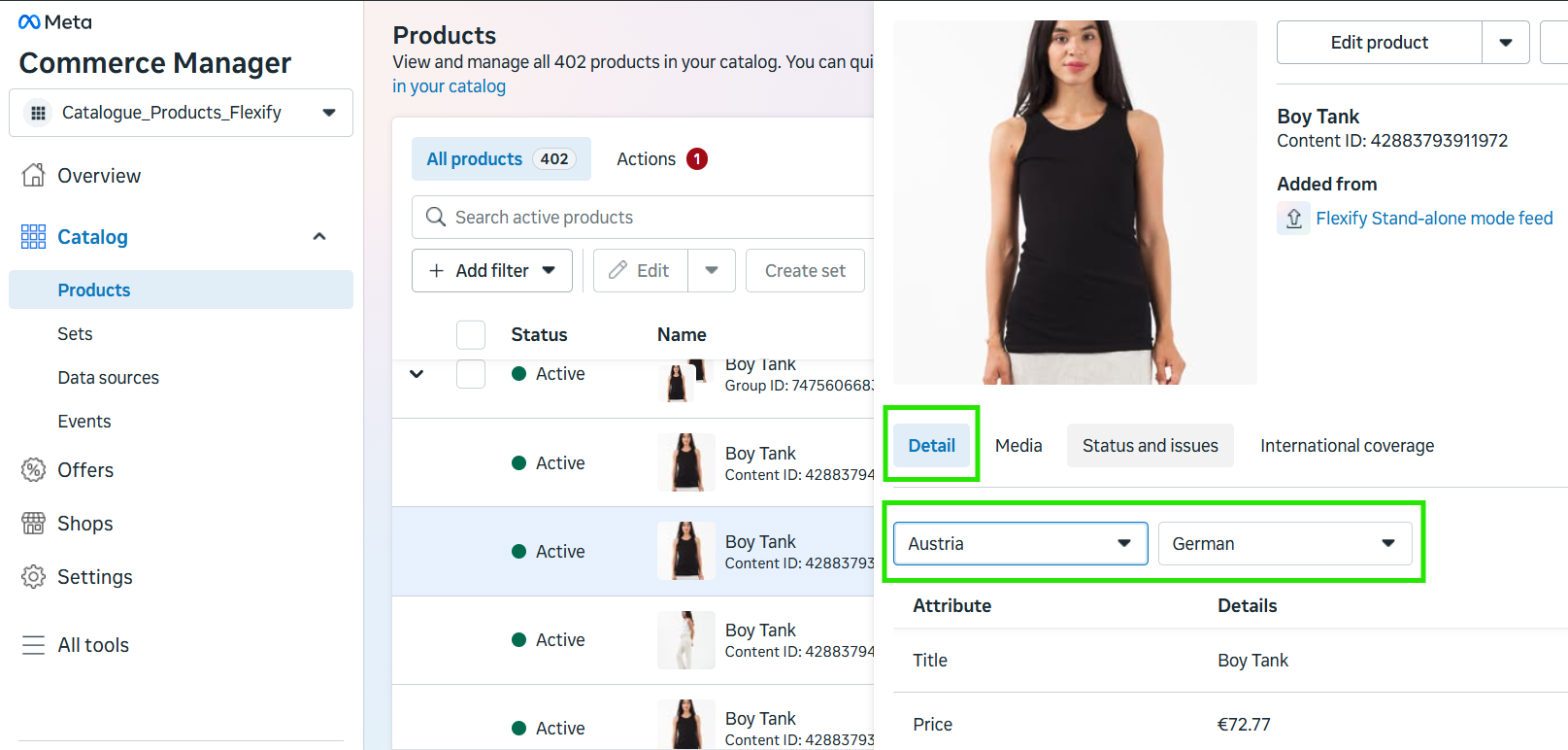Open the International coverage tab
Viewport: 1568px width, 750px height.
pos(1347,445)
